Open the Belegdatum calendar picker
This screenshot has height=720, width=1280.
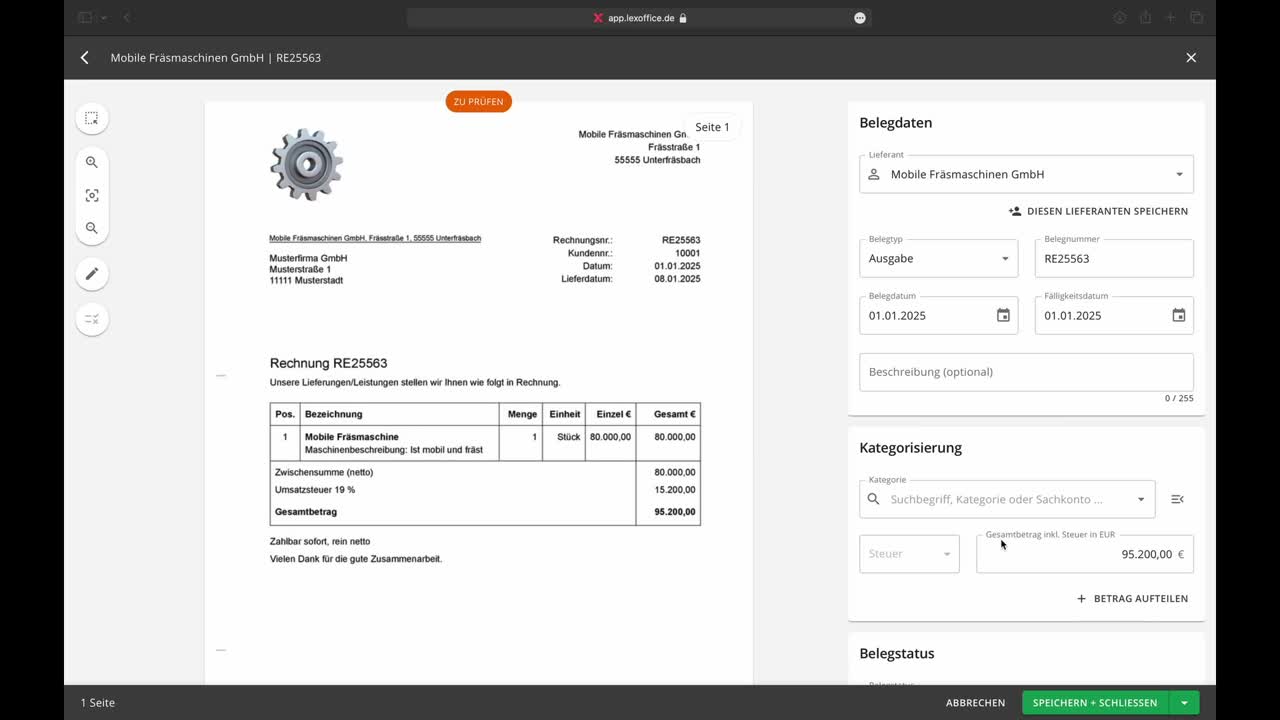click(1003, 315)
